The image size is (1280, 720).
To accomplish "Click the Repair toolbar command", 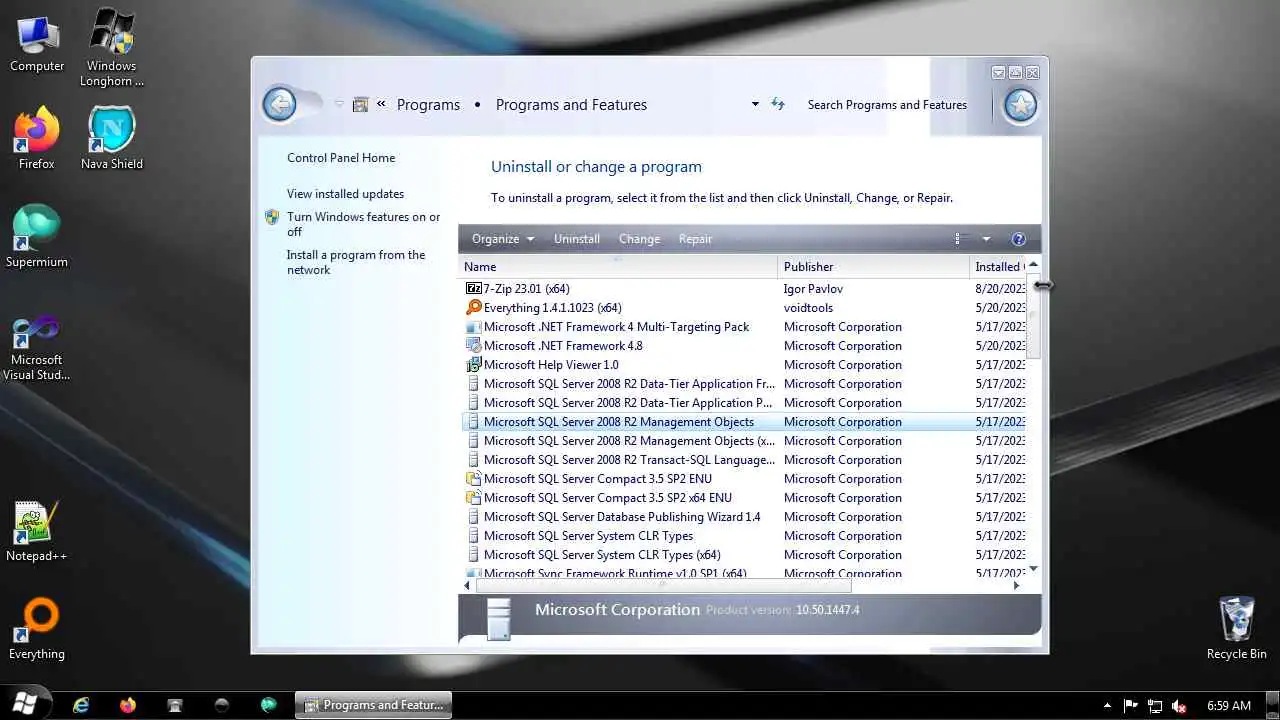I will coord(695,239).
